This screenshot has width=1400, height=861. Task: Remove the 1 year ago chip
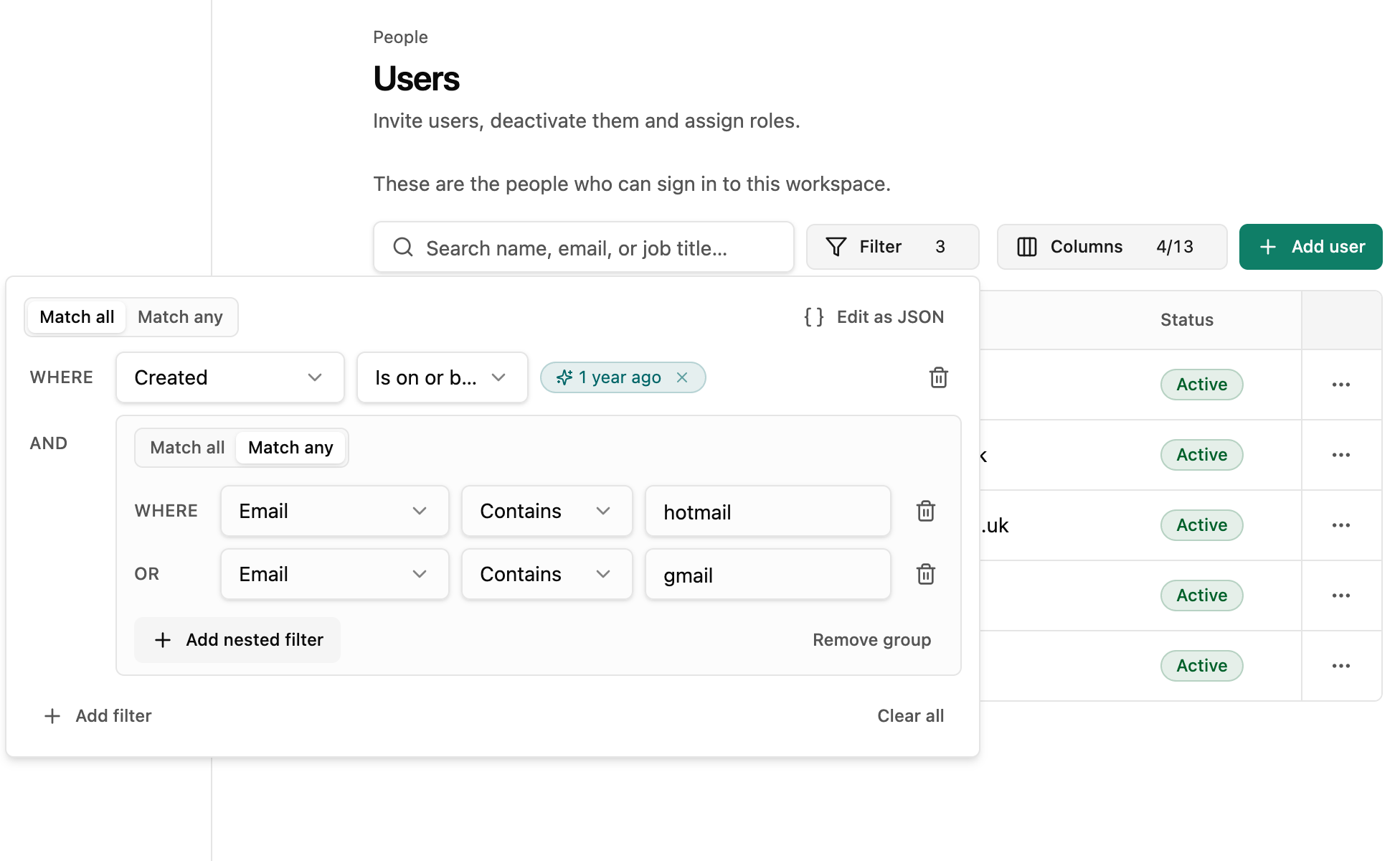coord(682,377)
